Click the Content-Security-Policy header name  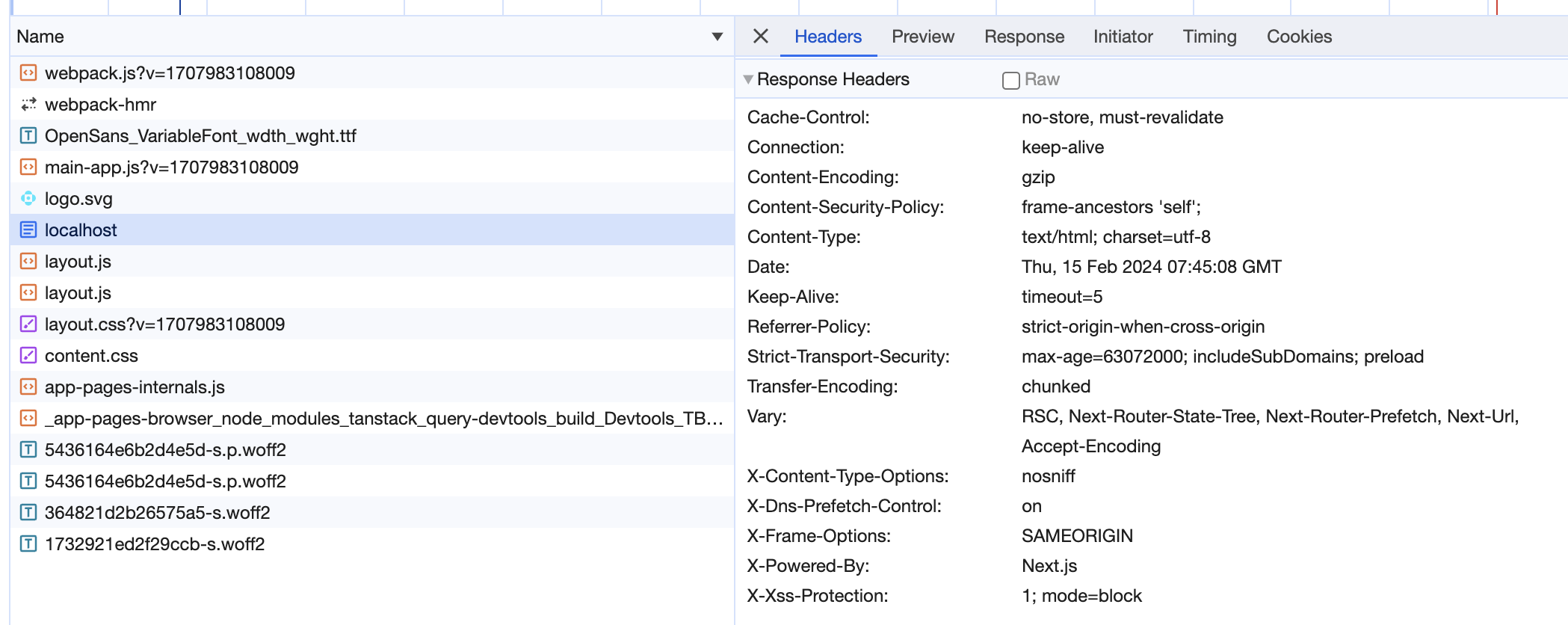tap(846, 207)
